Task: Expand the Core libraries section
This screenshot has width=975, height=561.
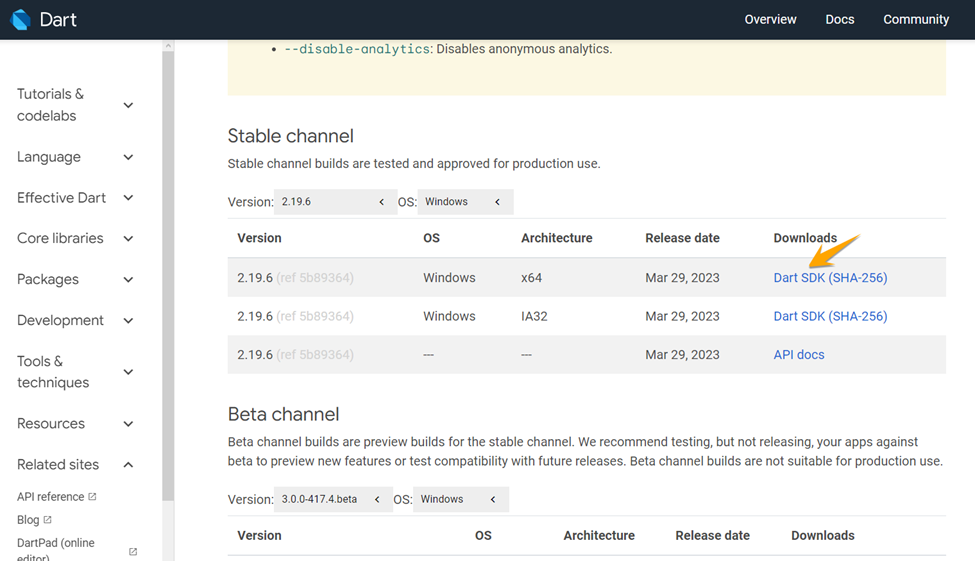Action: pos(128,239)
